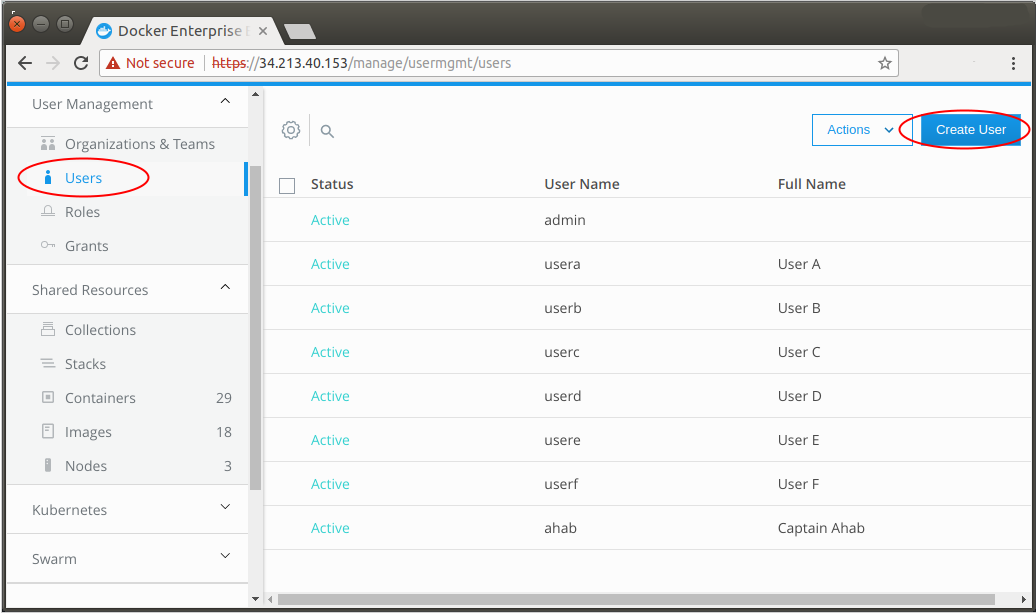The height and width of the screenshot is (613, 1036).
Task: Collapse the User Management section
Action: [225, 103]
